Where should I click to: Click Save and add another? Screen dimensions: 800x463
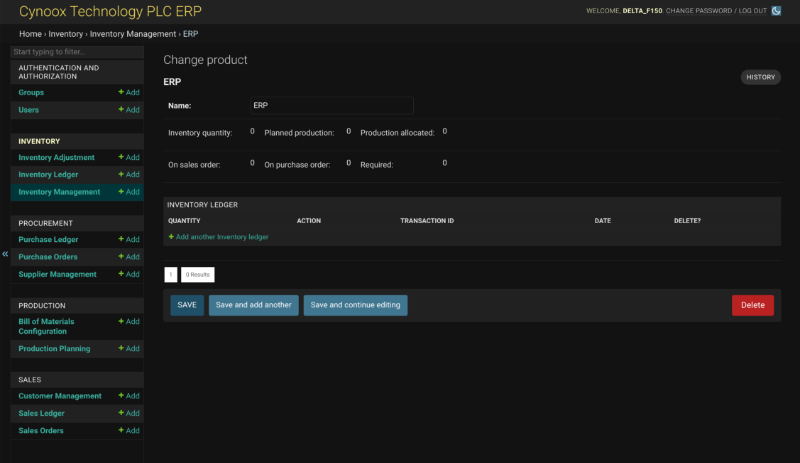click(x=254, y=305)
